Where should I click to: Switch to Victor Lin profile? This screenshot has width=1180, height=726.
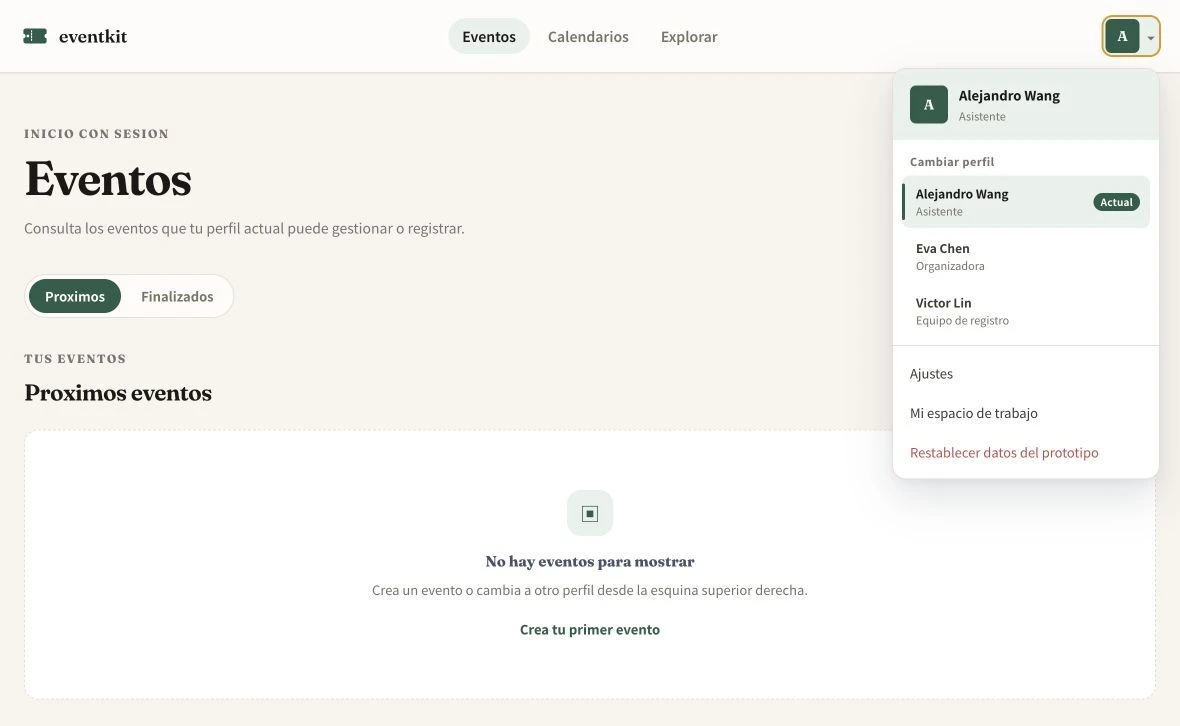pos(1025,311)
